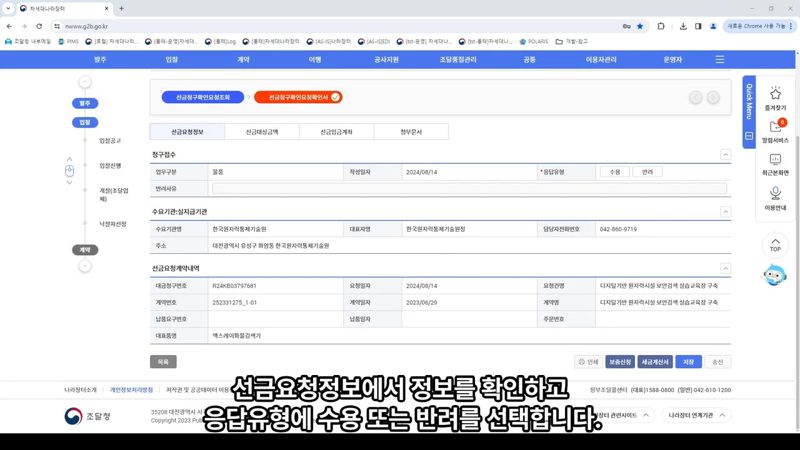Screen dimensions: 800x450
Task: Collapse 수요기관:실지급기관 section
Action: pyautogui.click(x=726, y=212)
